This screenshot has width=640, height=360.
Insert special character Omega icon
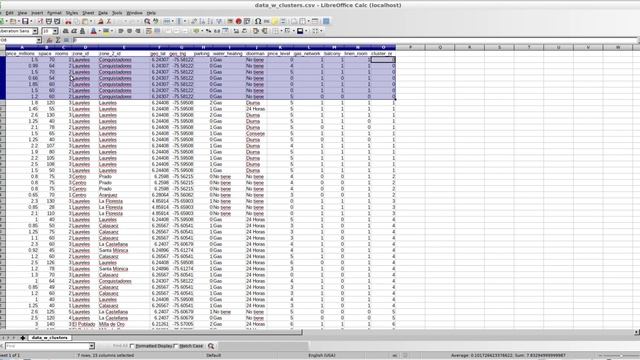point(258,21)
